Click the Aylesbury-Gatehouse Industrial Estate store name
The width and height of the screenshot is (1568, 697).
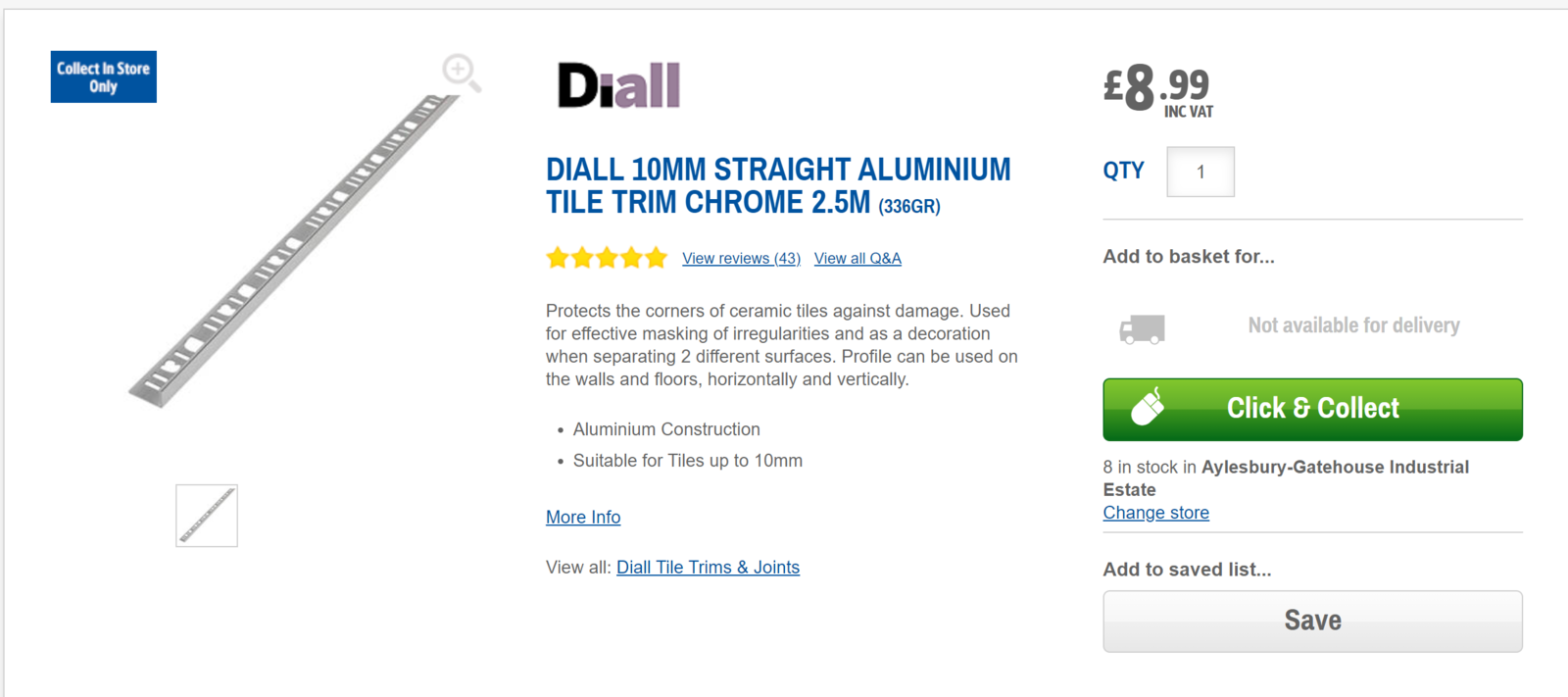(x=1335, y=468)
